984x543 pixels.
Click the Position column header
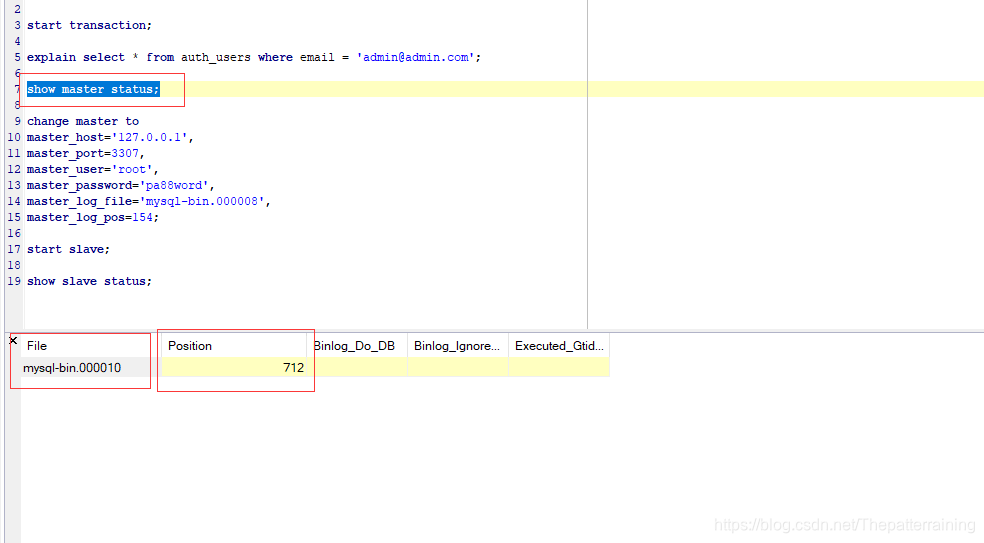point(234,346)
